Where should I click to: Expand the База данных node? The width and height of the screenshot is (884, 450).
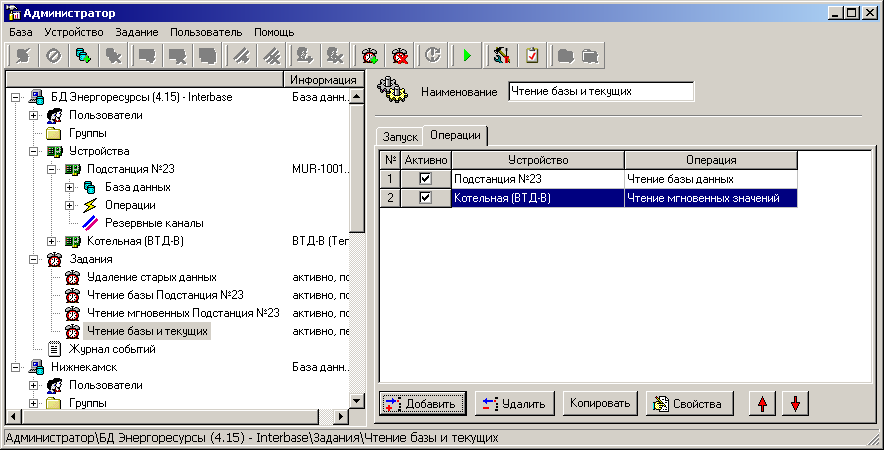(69, 187)
